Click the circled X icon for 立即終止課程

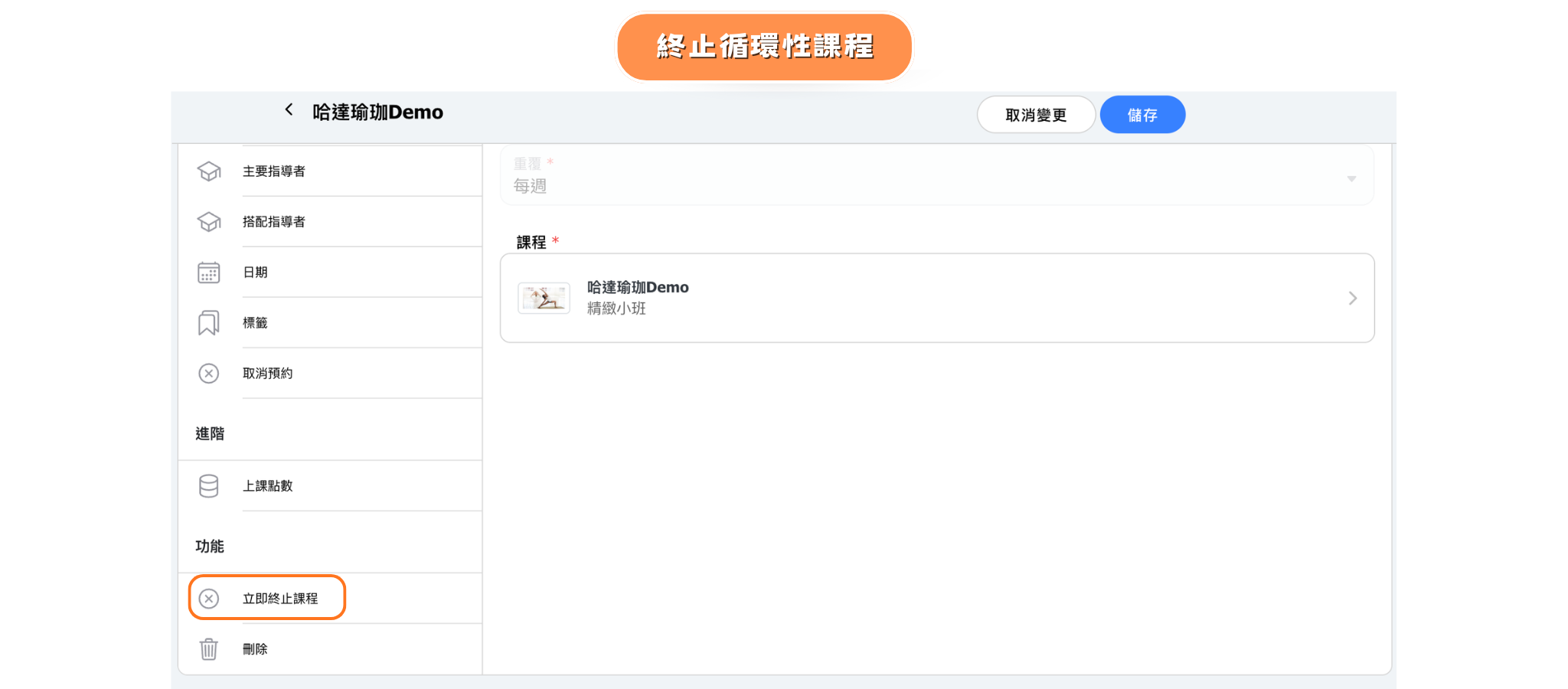208,599
